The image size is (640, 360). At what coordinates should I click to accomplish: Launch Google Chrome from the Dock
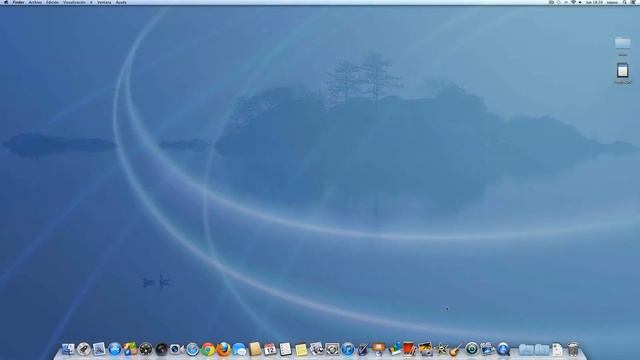point(208,349)
